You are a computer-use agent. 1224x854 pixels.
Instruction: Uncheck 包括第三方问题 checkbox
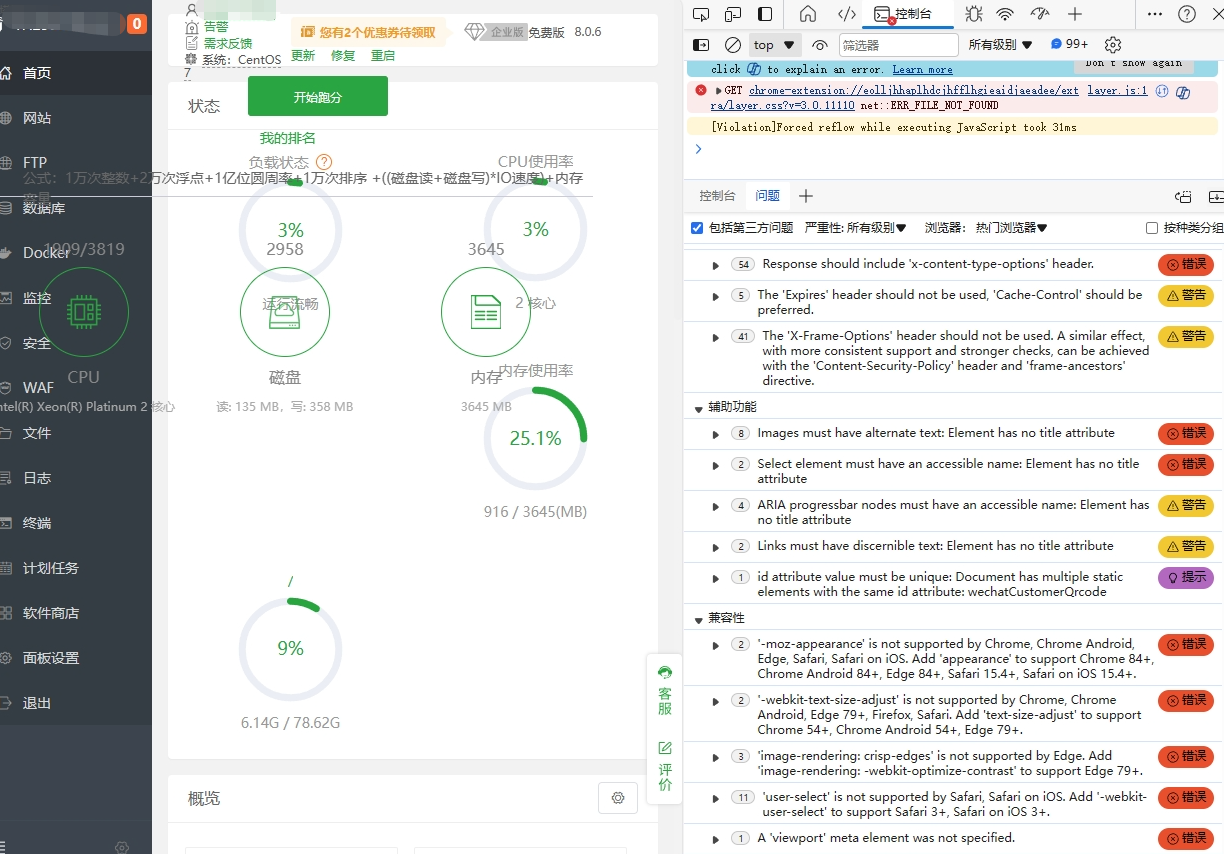[x=697, y=228]
